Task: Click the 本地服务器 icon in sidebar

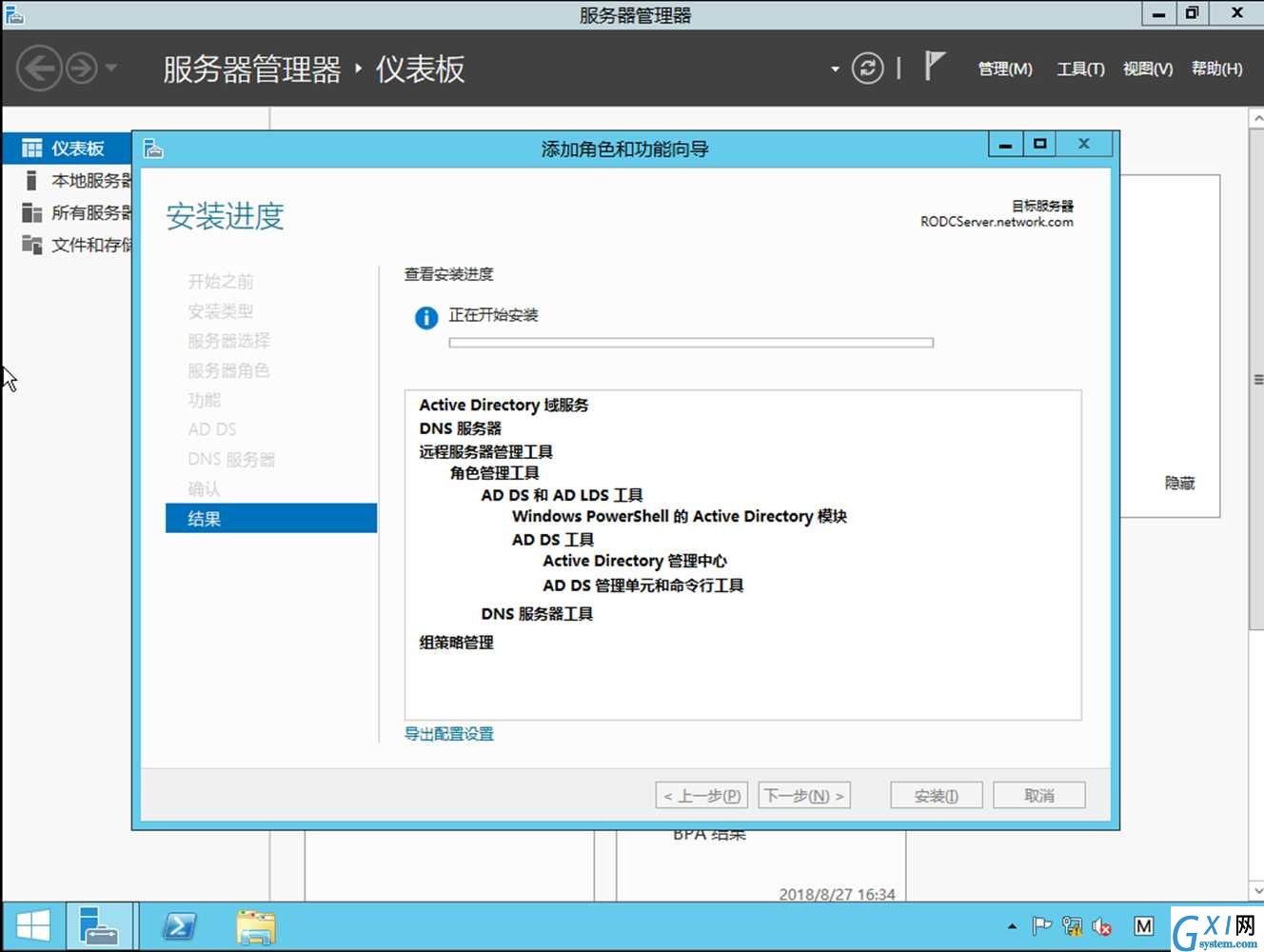Action: (31, 181)
